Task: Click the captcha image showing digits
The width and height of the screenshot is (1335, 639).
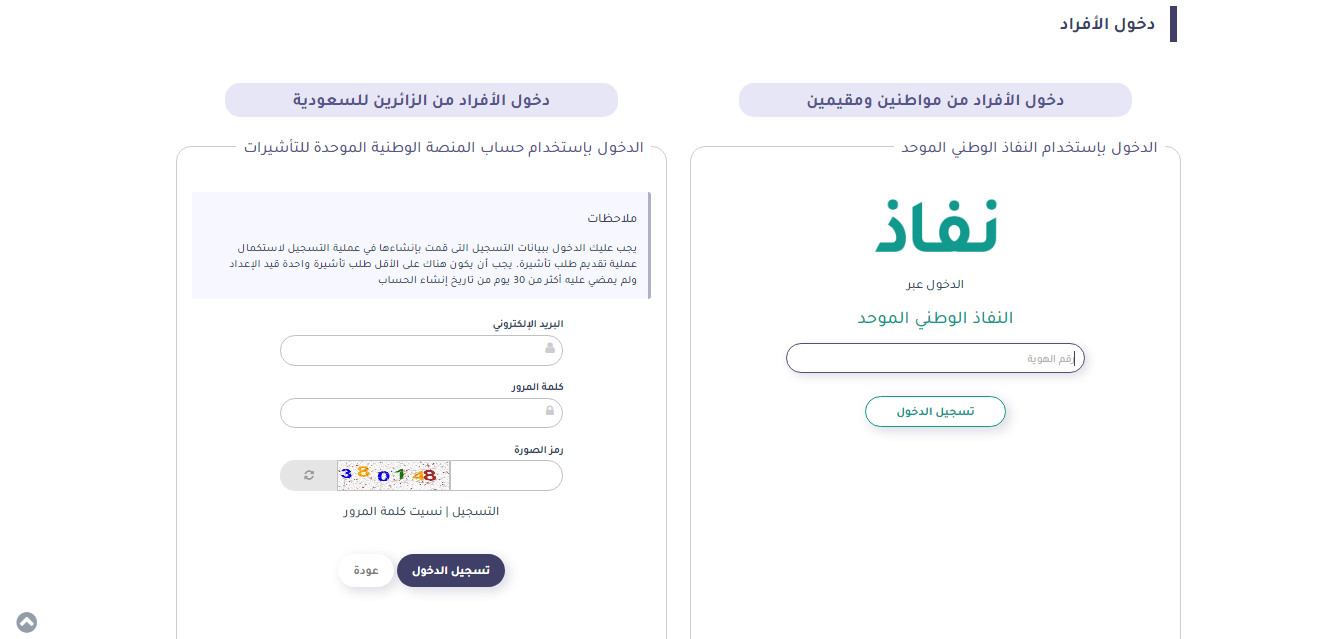Action: [x=393, y=475]
